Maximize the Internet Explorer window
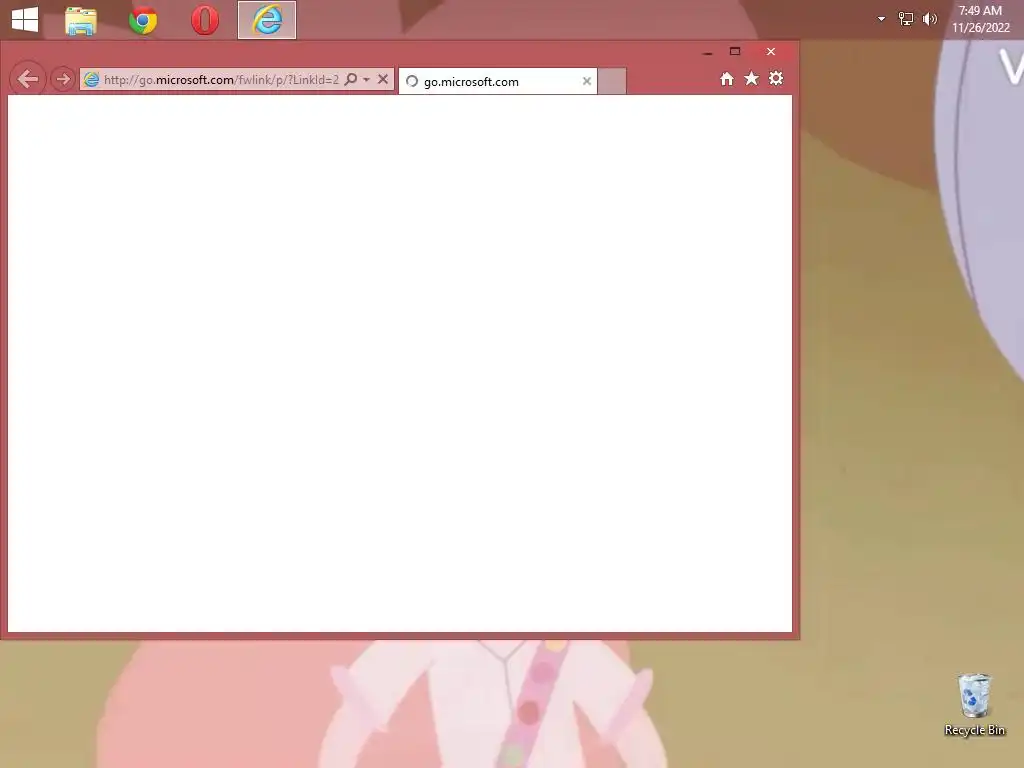 [x=735, y=52]
